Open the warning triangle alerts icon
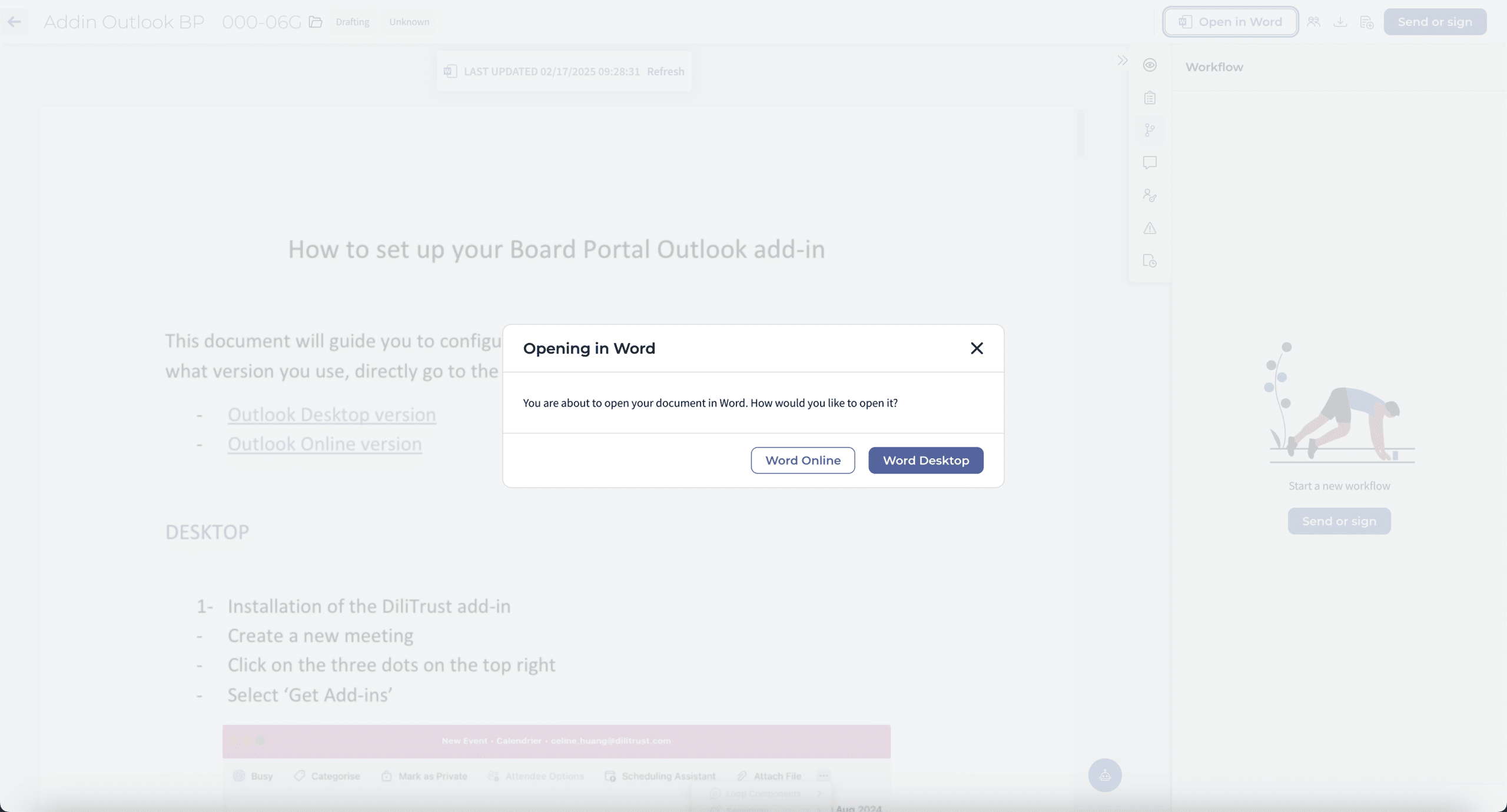 (1150, 228)
